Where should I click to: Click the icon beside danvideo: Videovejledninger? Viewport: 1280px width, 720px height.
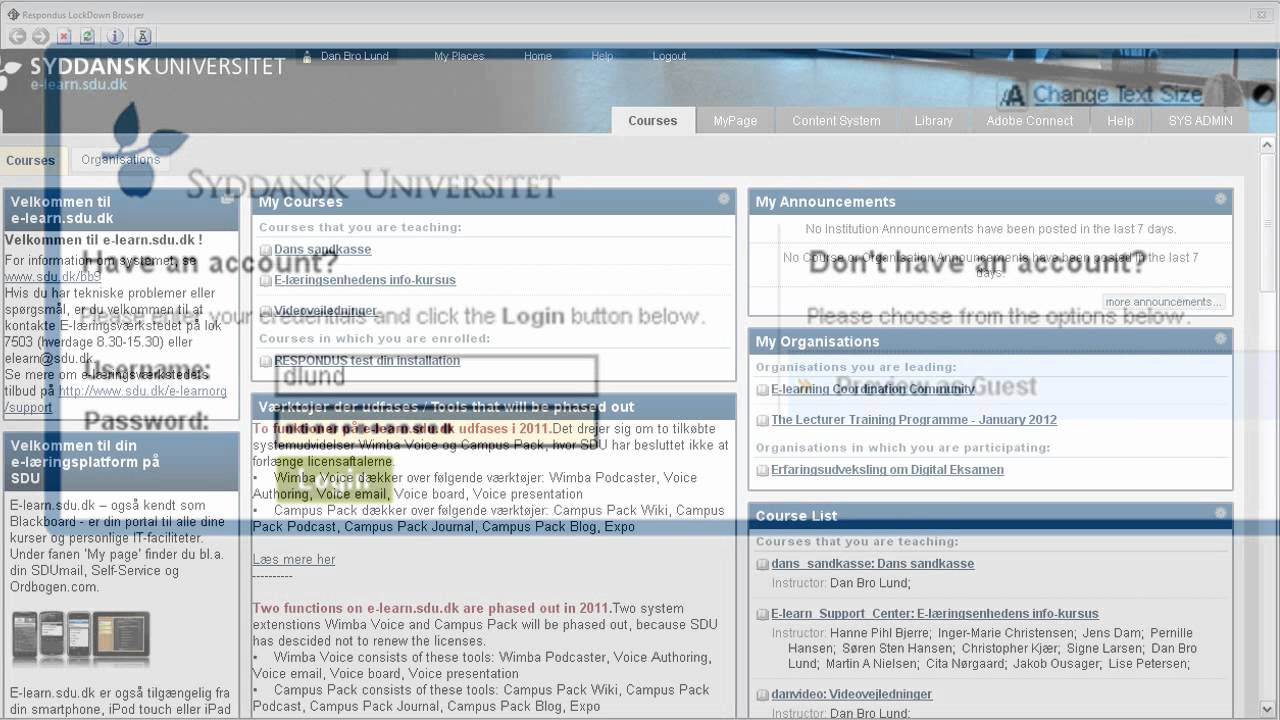pos(763,695)
